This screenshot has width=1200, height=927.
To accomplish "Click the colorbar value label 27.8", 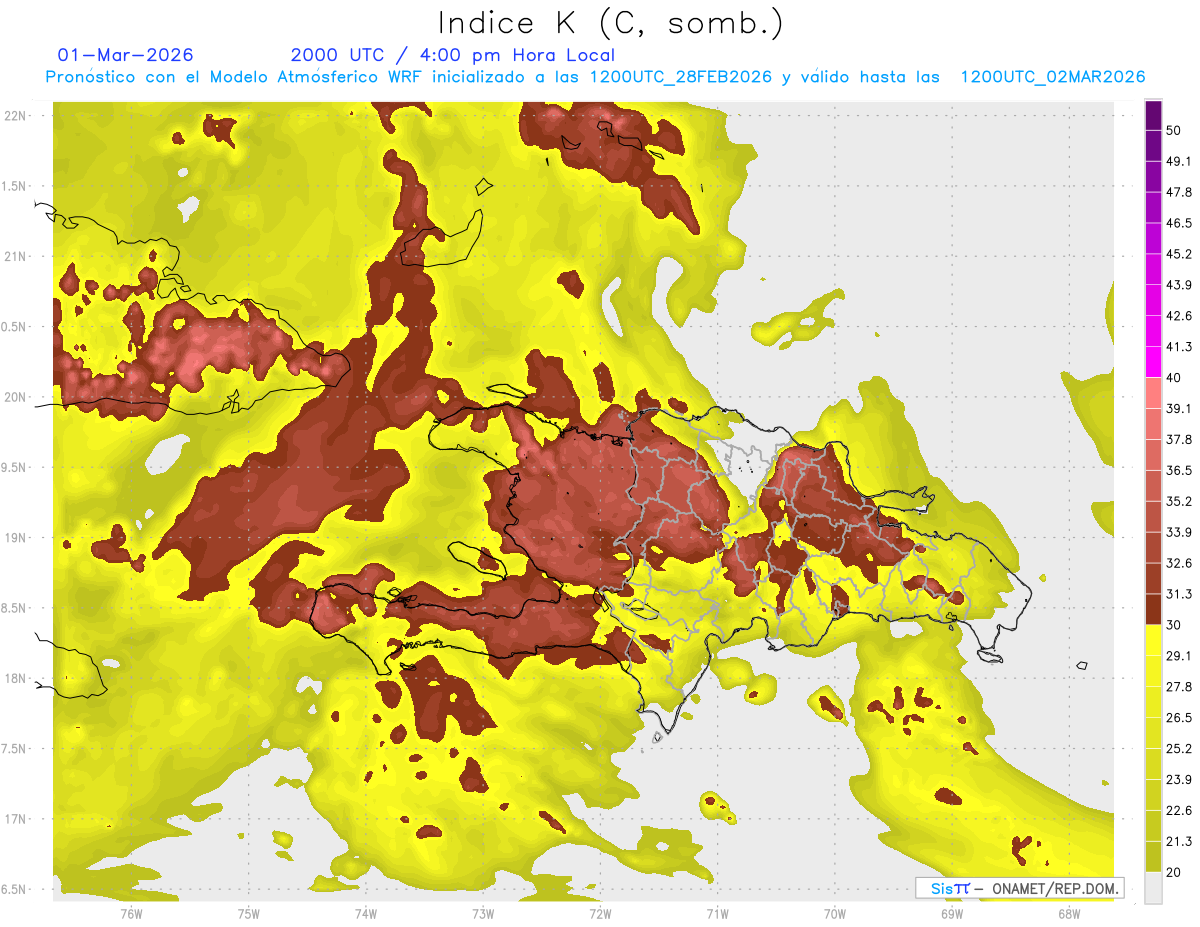I will point(1178,687).
